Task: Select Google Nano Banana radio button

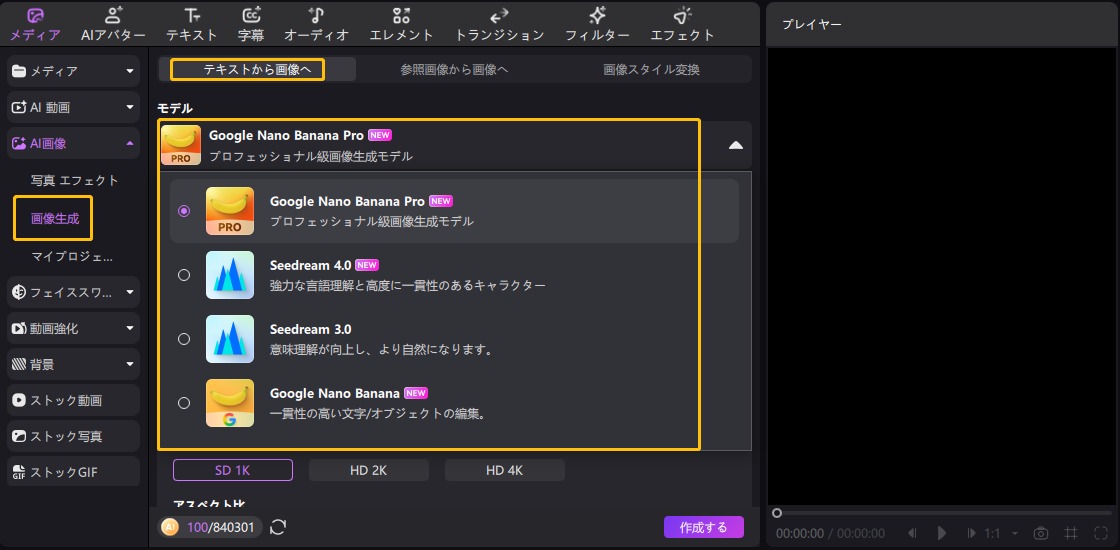Action: 184,403
